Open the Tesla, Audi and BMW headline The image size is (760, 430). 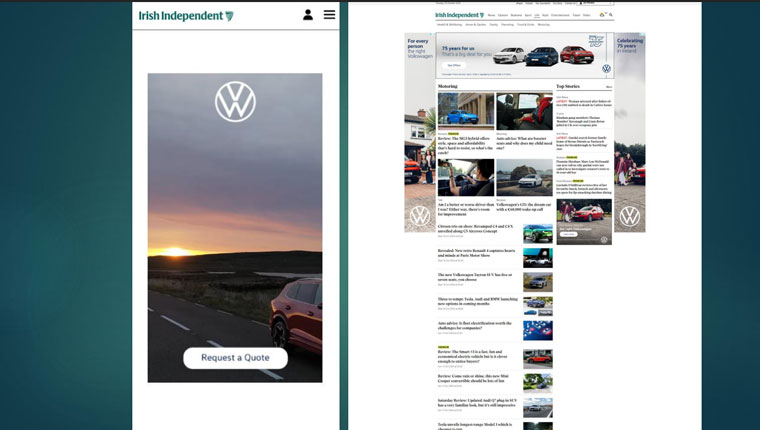tap(478, 301)
